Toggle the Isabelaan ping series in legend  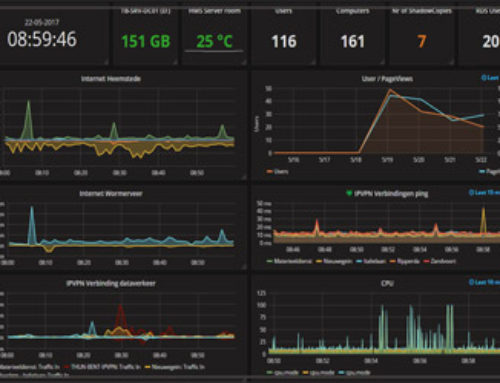click(375, 261)
